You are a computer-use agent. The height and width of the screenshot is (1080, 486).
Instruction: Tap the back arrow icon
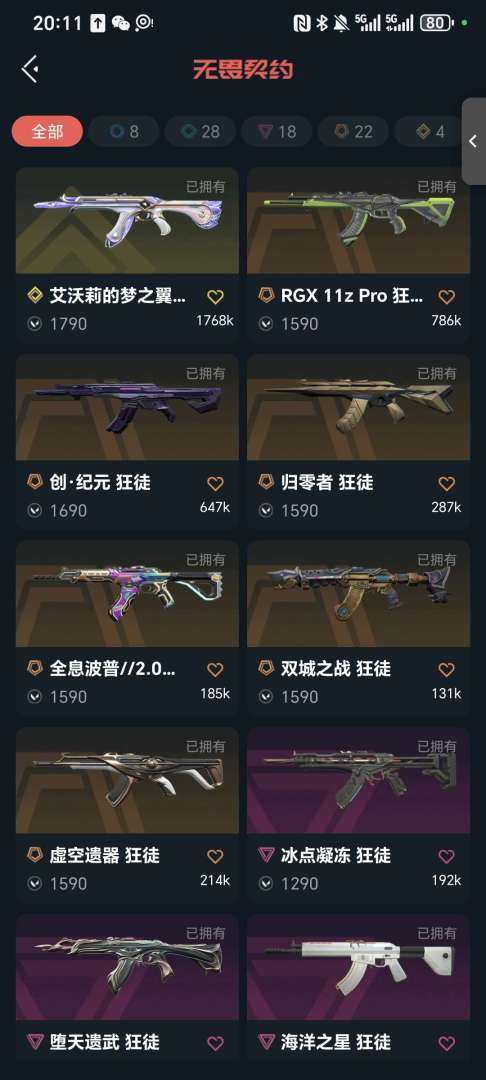29,69
